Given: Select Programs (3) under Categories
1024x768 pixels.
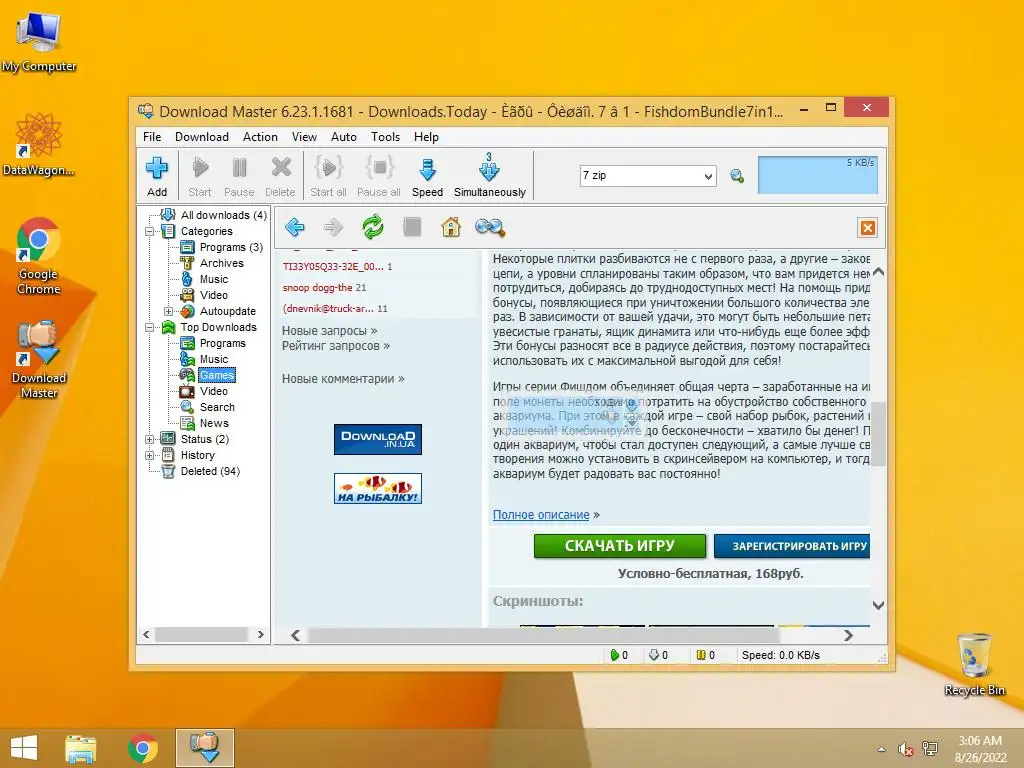Looking at the screenshot, I should click(231, 248).
